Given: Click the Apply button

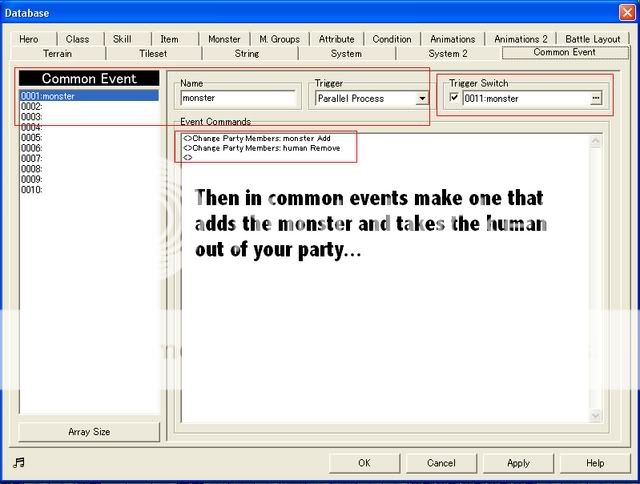Looking at the screenshot, I should pos(518,463).
